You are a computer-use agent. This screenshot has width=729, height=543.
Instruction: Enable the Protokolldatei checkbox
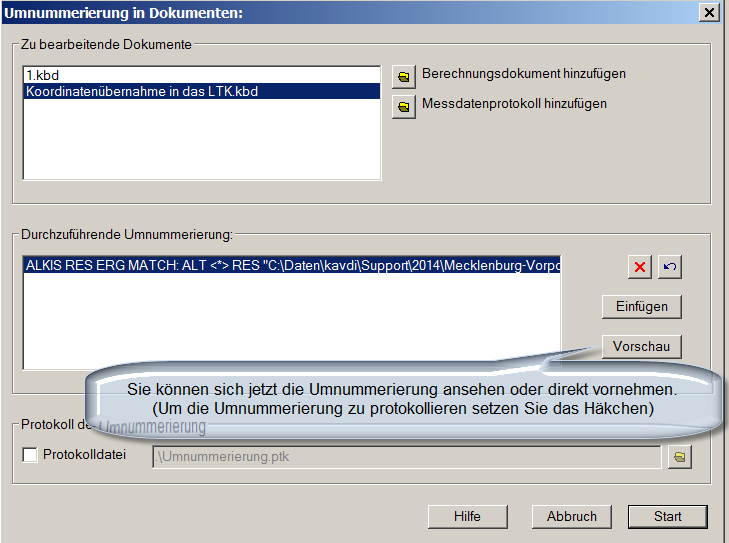(x=30, y=456)
